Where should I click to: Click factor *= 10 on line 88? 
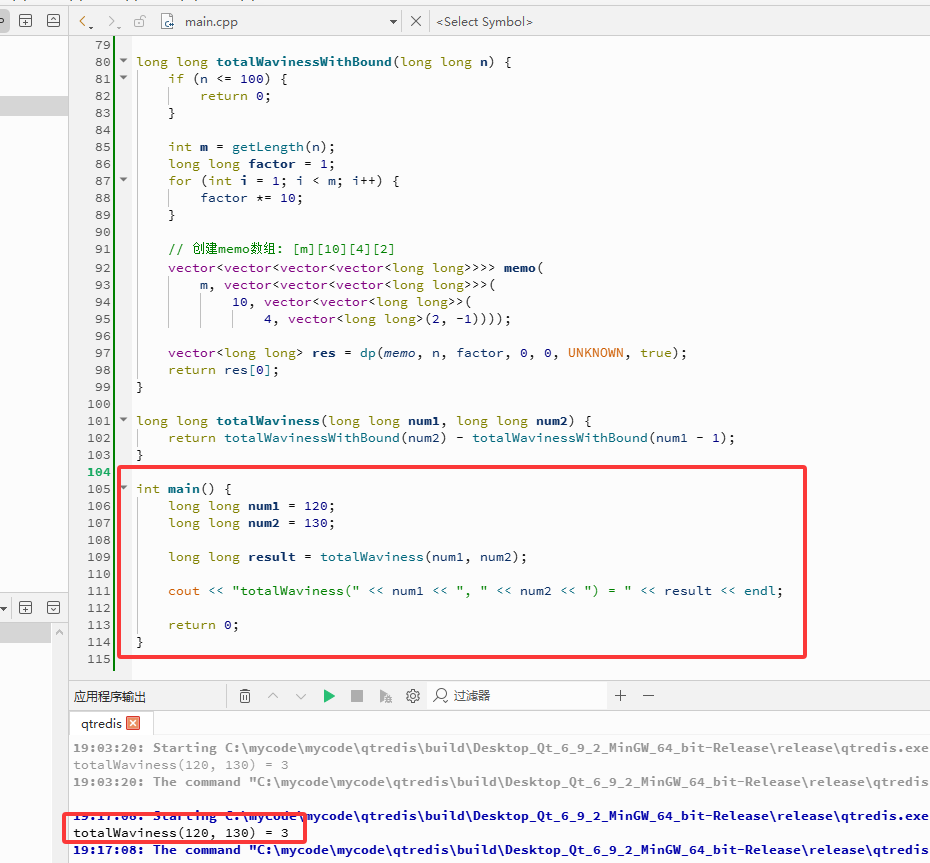(251, 198)
